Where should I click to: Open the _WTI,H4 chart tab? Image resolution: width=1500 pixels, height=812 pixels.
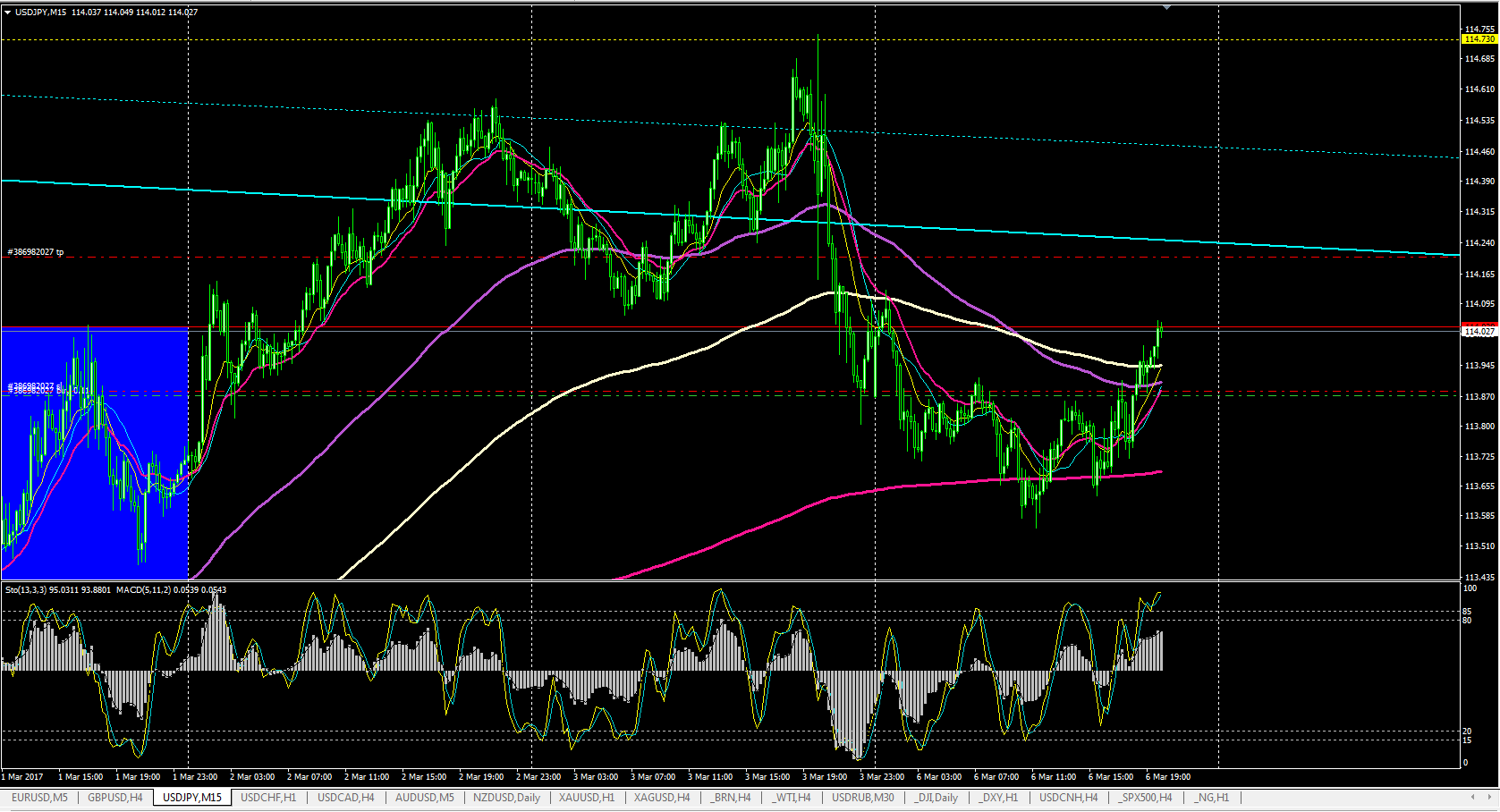792,798
